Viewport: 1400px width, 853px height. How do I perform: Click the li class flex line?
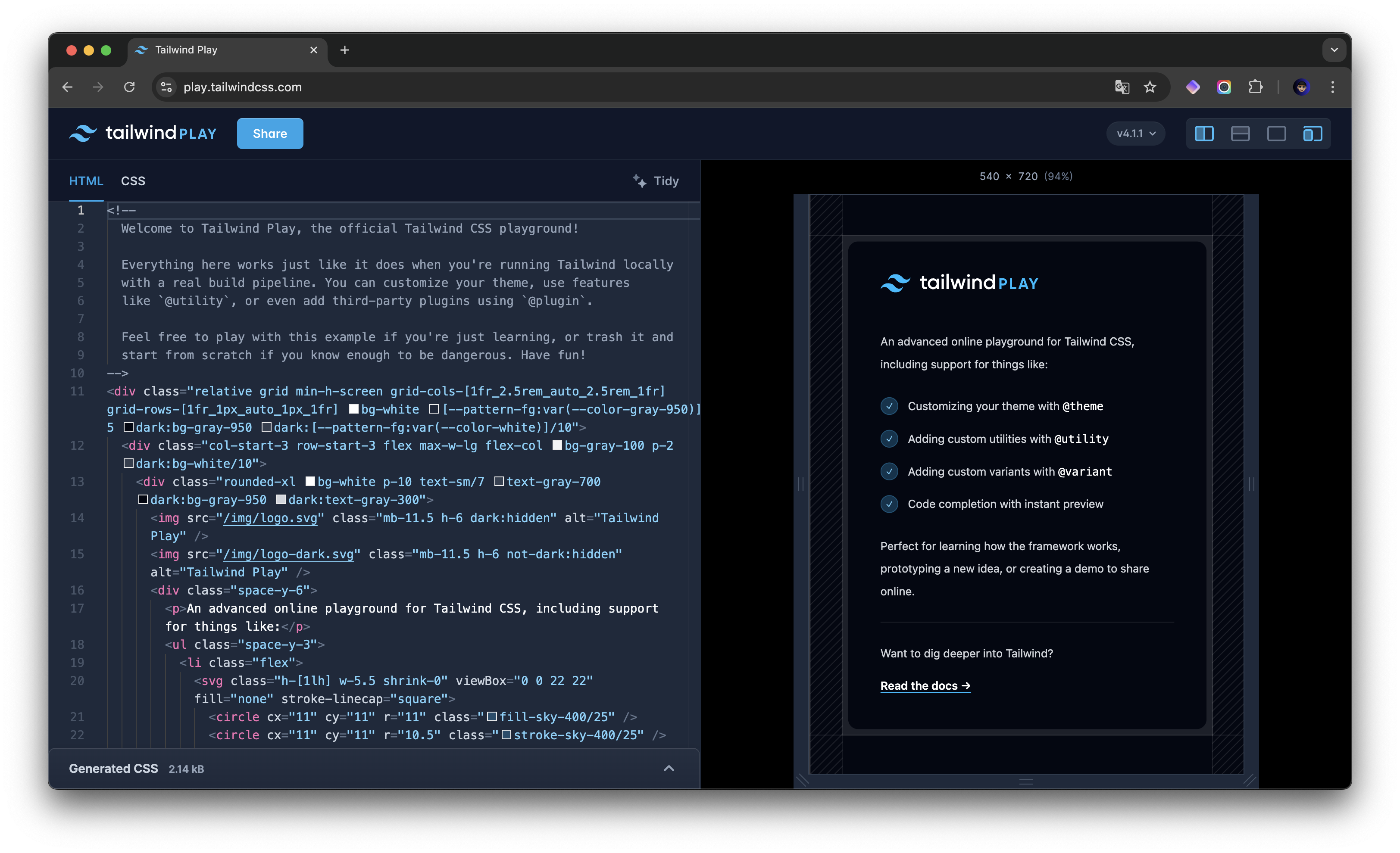click(241, 663)
